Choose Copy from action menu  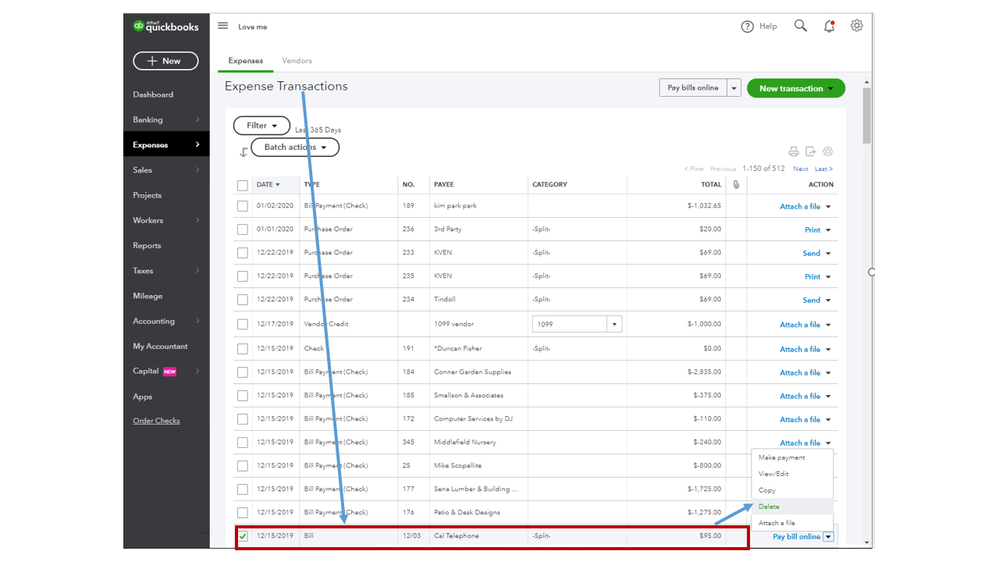792,491
